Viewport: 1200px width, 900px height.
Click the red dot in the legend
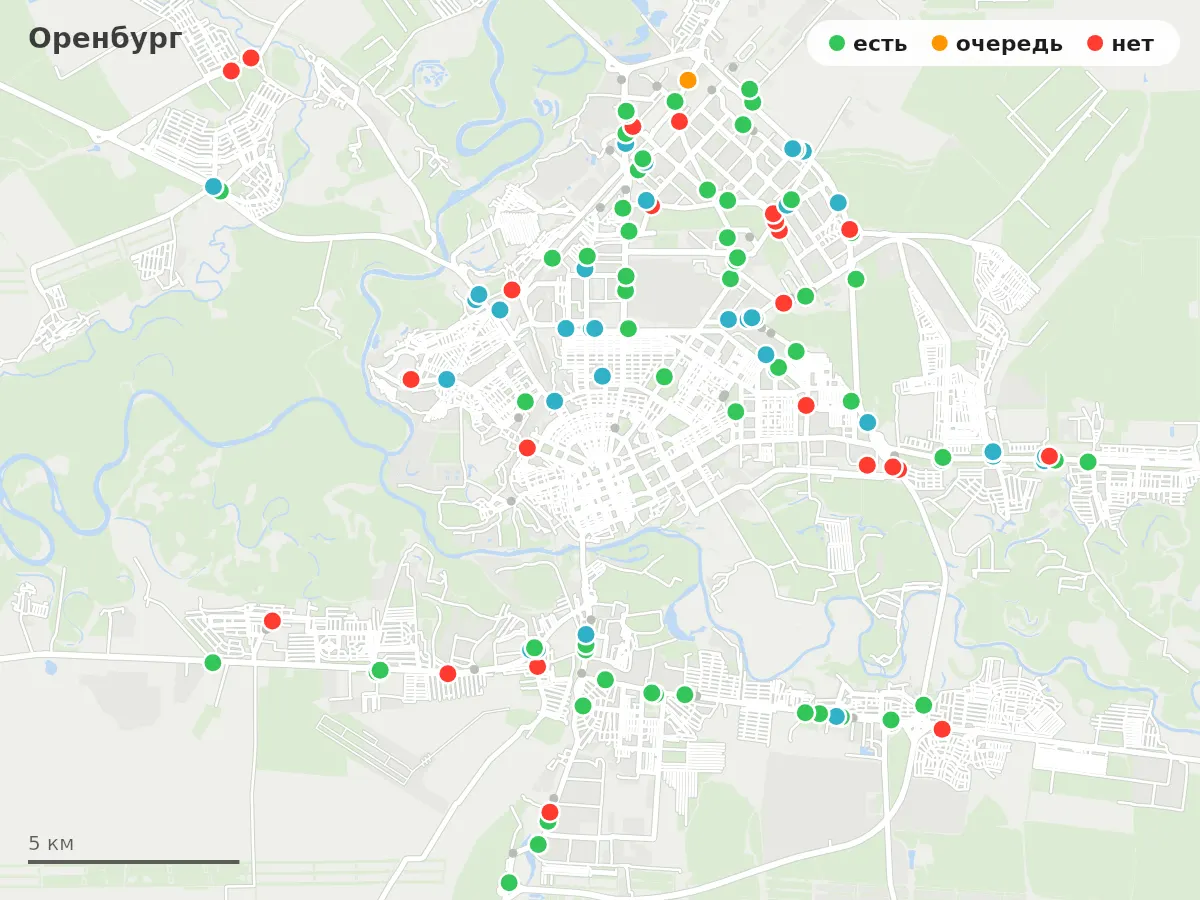pos(1095,44)
